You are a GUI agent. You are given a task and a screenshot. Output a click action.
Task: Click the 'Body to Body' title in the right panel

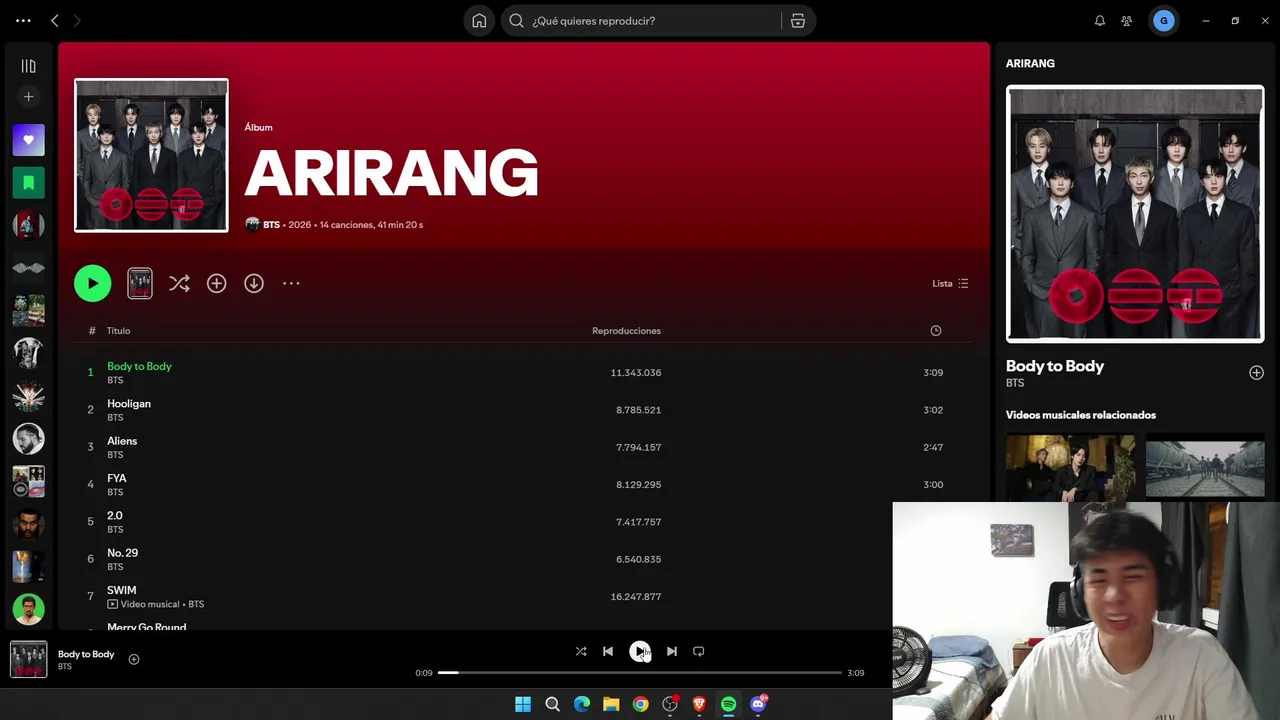[1055, 366]
